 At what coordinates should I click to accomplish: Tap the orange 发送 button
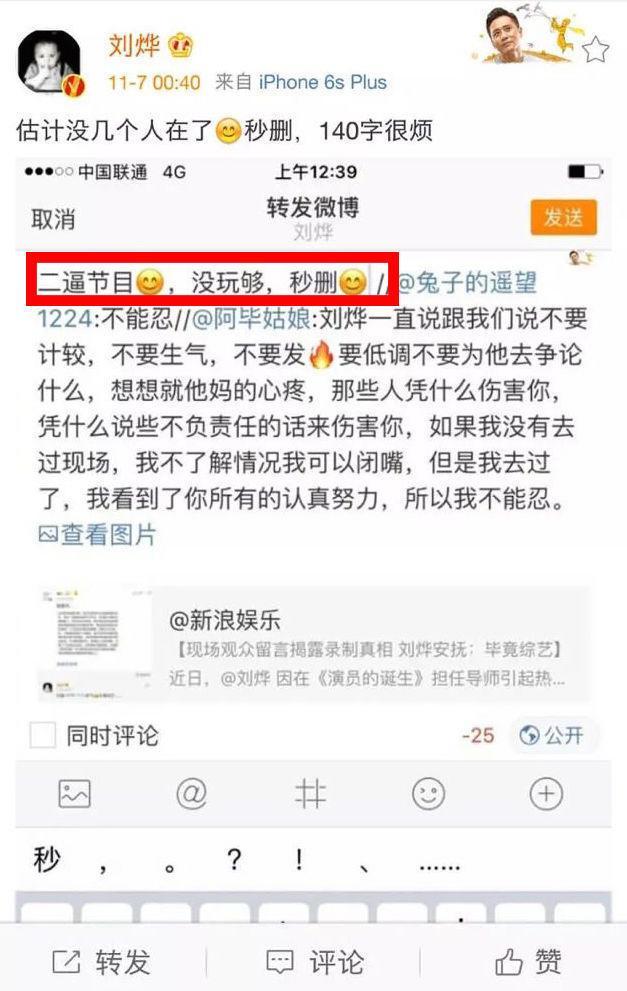pyautogui.click(x=563, y=217)
